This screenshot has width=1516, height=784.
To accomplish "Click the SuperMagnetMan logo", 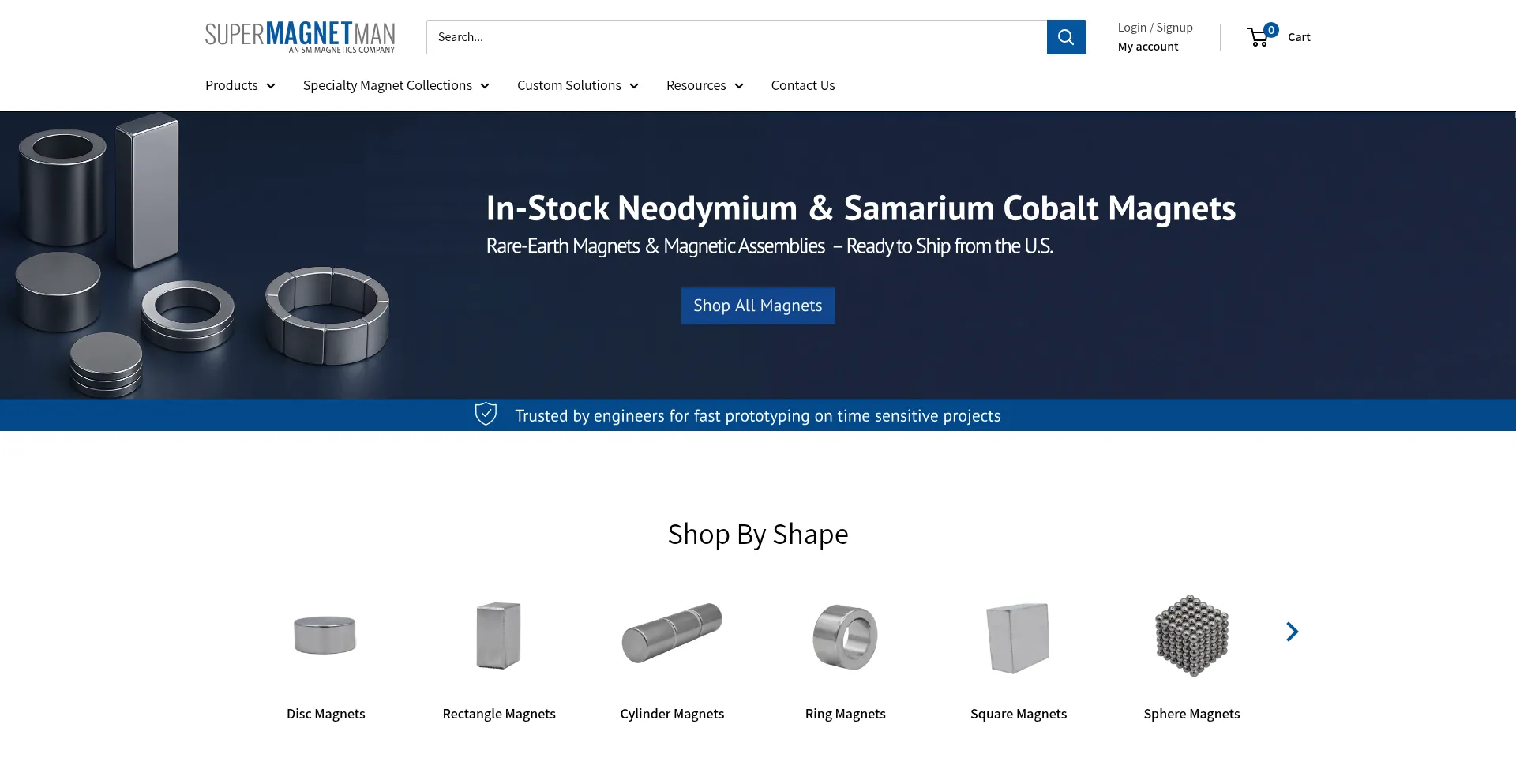I will [300, 36].
